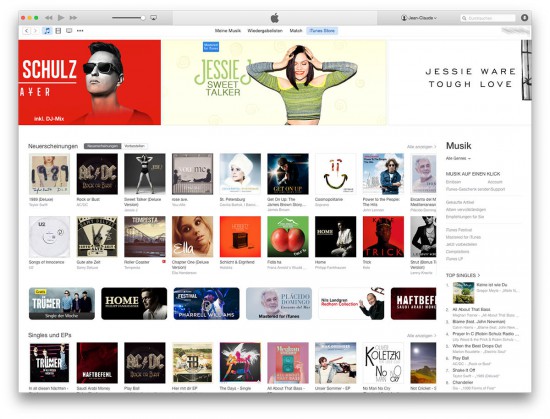The height and width of the screenshot is (419, 550).
Task: Click the Album vervollständigen sidebar link
Action: pyautogui.click(x=466, y=210)
